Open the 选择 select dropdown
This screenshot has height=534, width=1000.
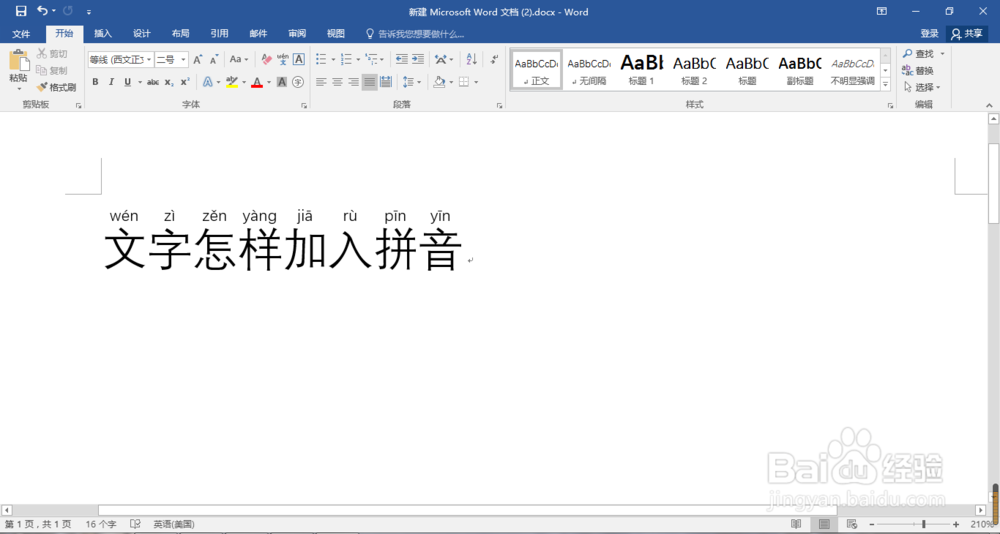click(922, 87)
